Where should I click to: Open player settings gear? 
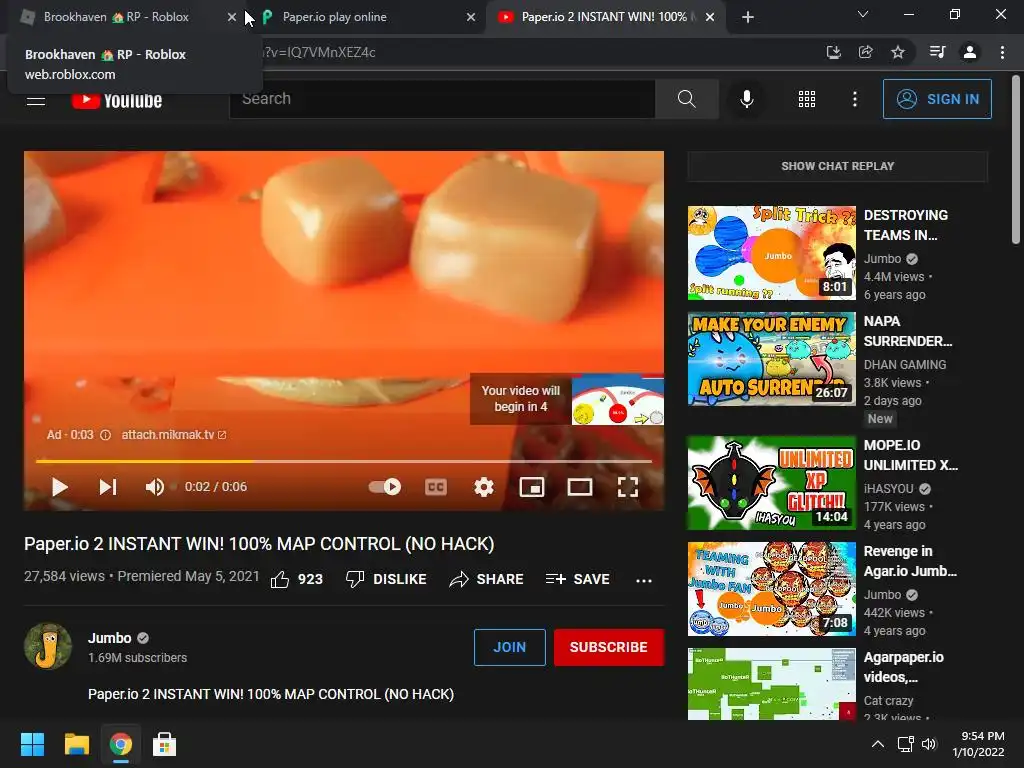(483, 487)
